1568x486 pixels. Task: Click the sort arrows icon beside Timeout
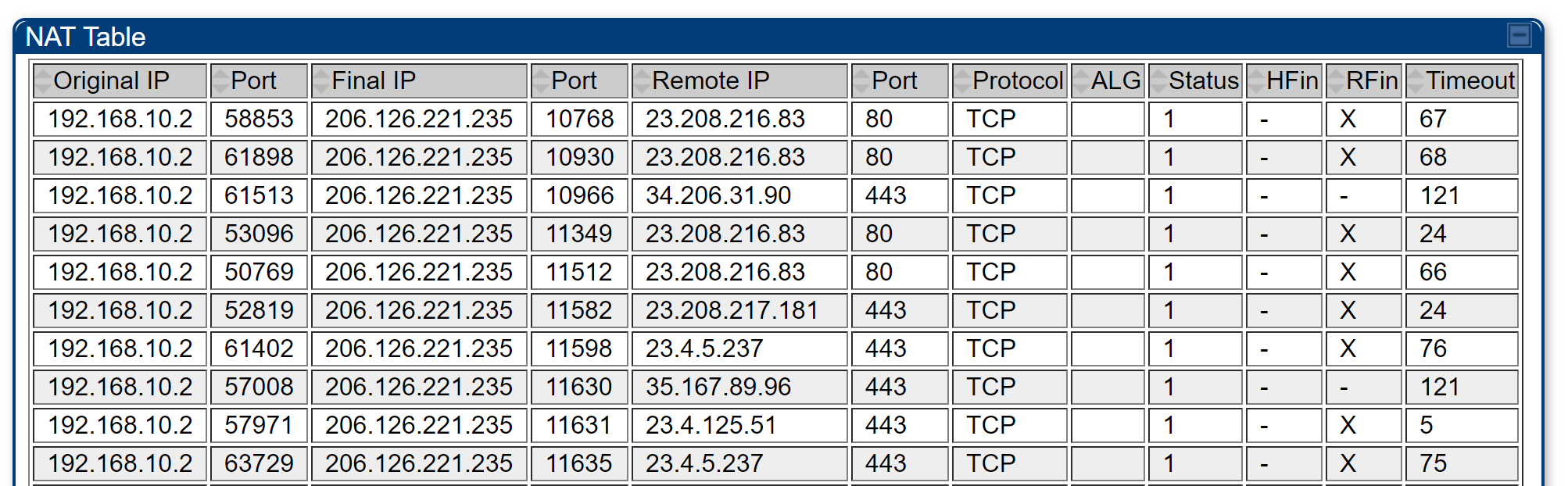pos(1416,80)
